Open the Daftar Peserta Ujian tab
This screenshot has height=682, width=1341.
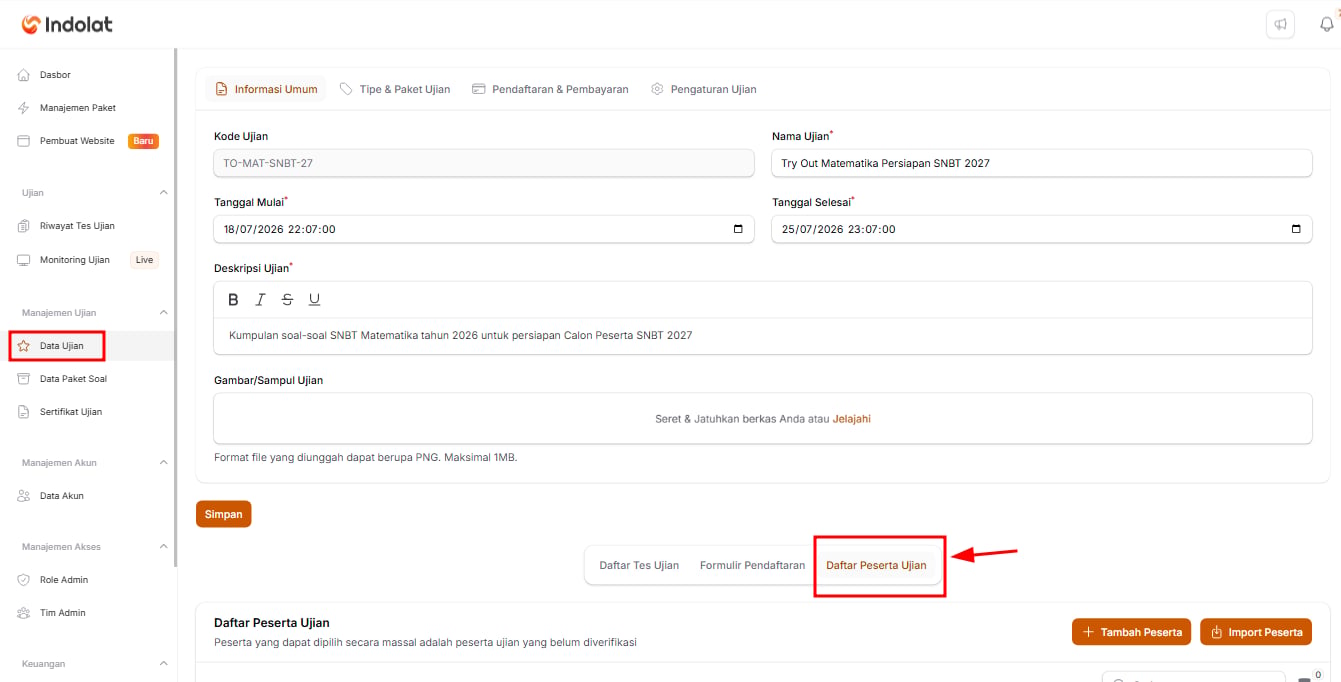click(x=876, y=565)
